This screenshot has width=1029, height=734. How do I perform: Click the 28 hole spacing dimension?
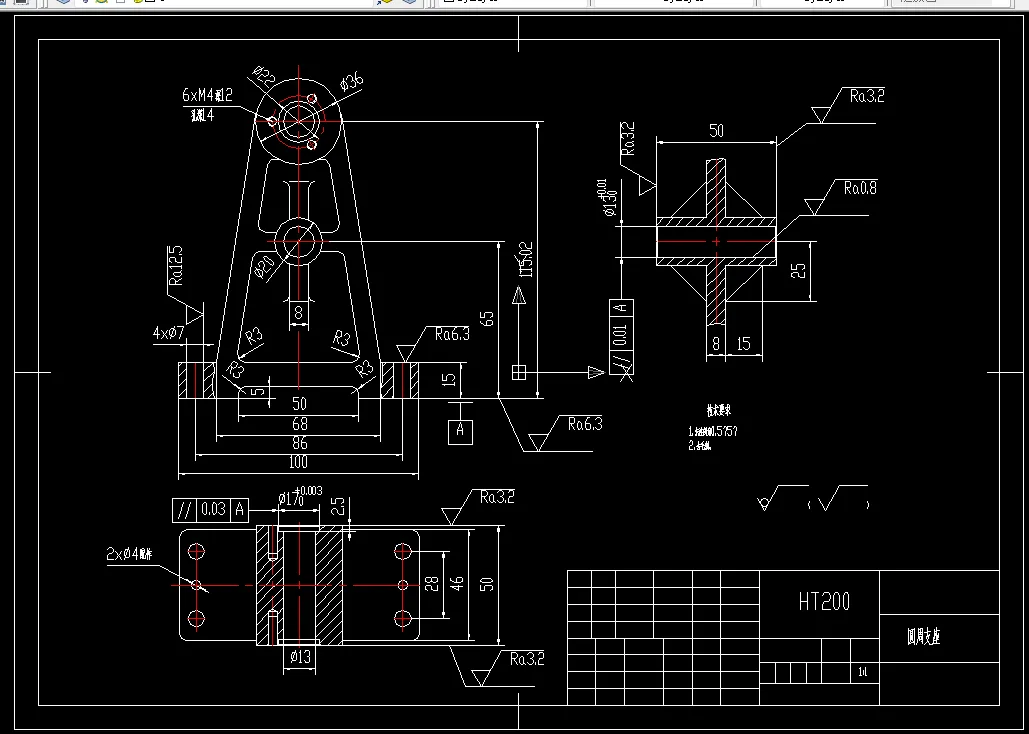click(432, 584)
